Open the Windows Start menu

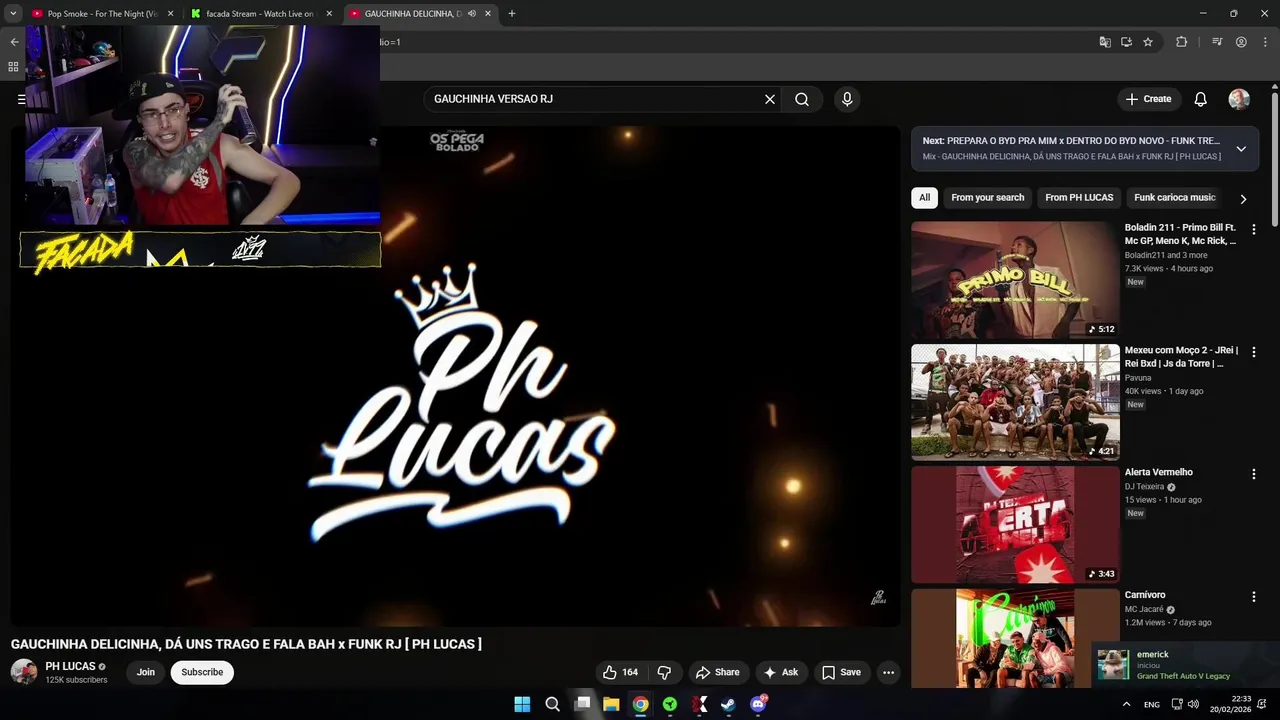click(x=522, y=704)
